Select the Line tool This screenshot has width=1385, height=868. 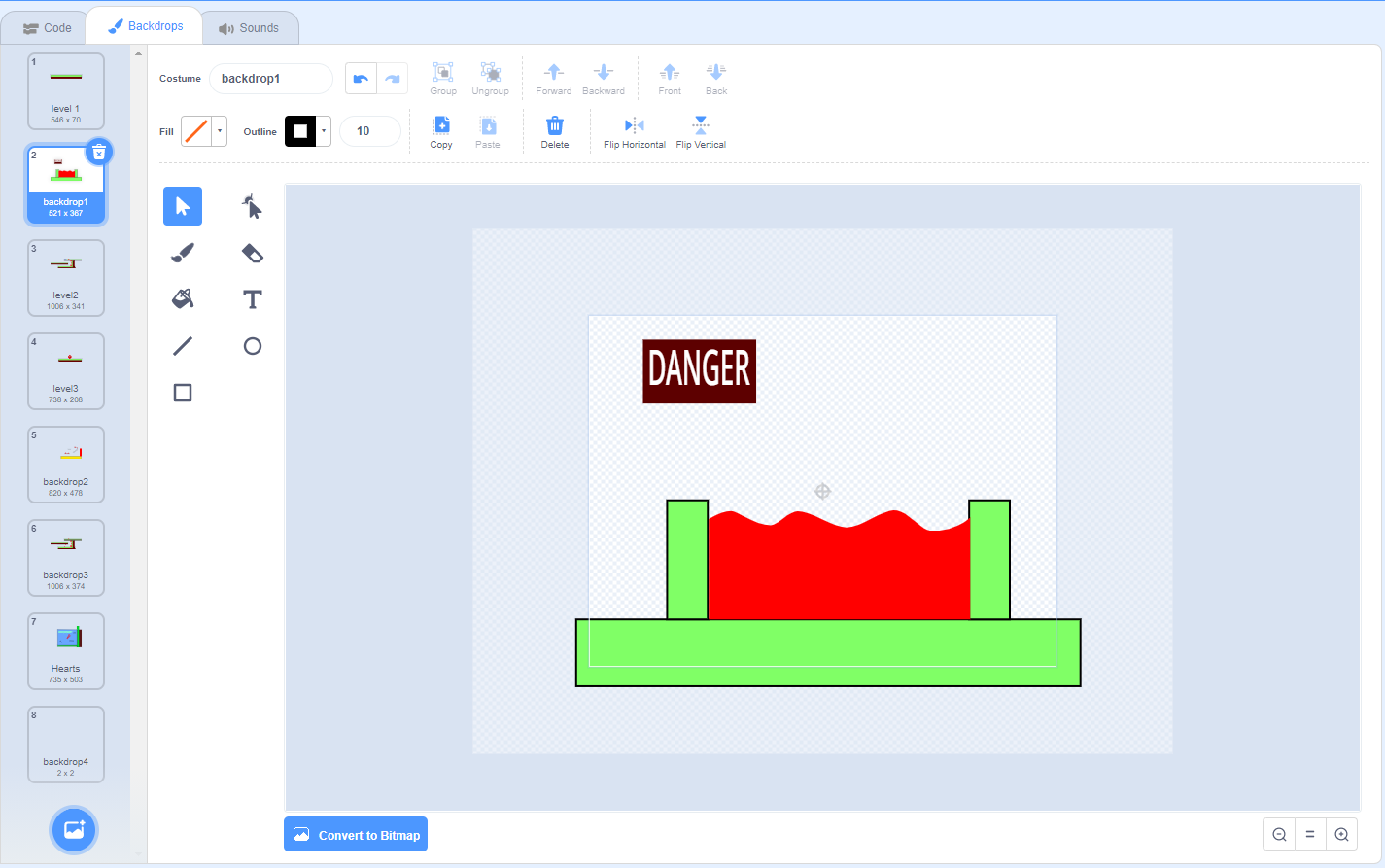(183, 346)
